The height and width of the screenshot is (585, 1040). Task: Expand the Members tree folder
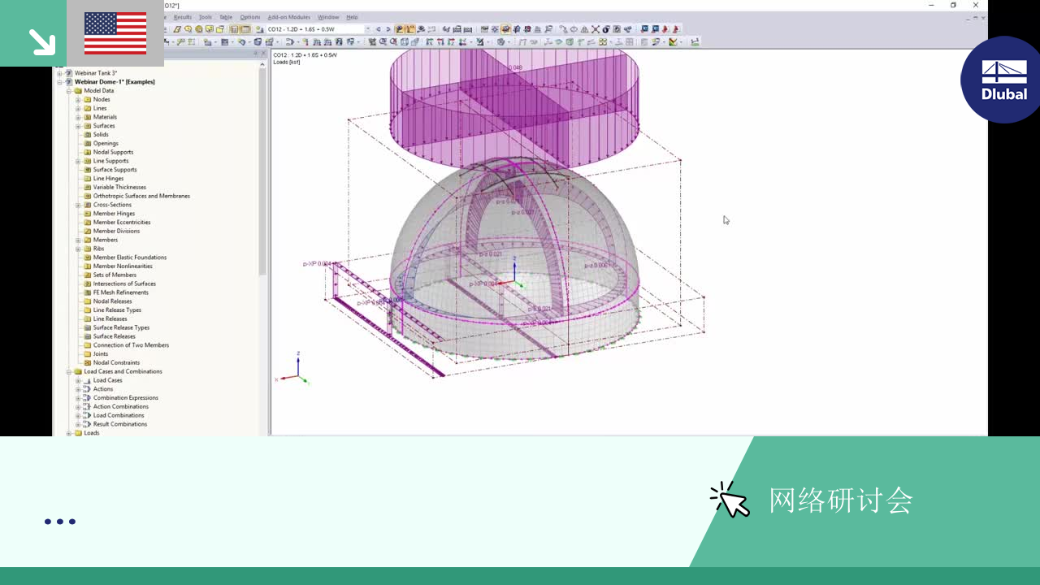pyautogui.click(x=78, y=240)
